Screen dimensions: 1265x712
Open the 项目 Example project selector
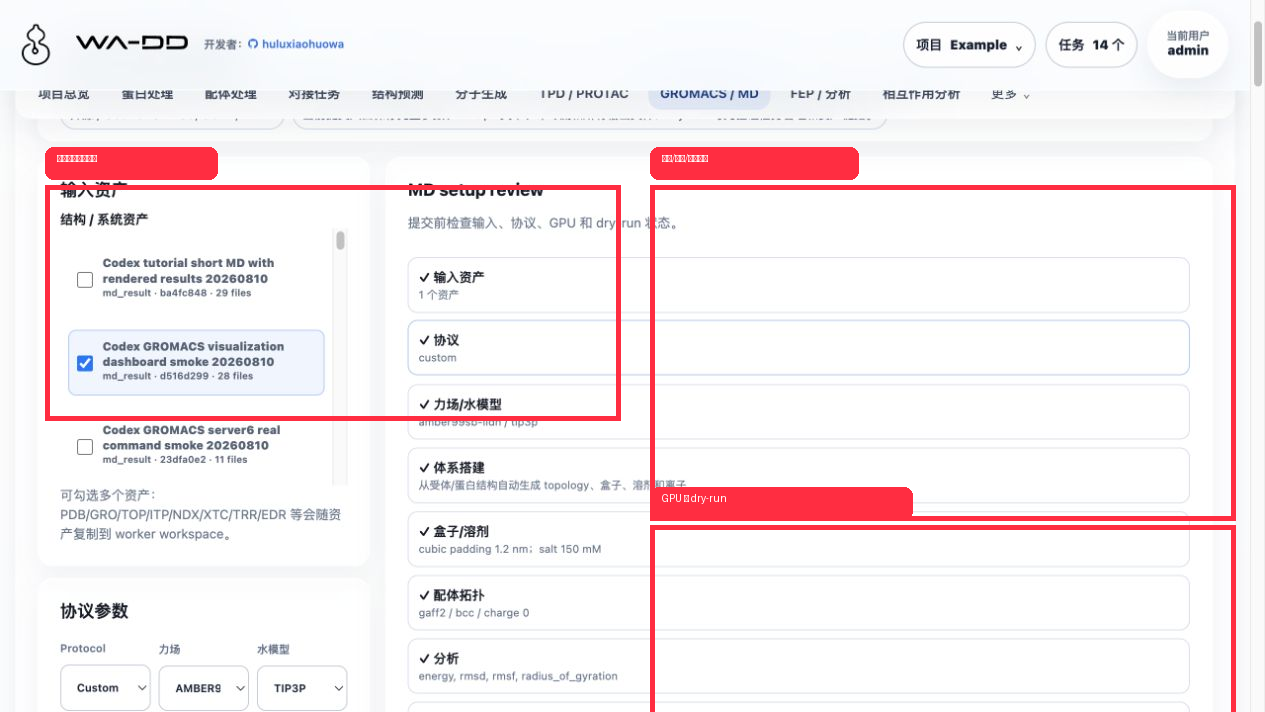pyautogui.click(x=969, y=45)
